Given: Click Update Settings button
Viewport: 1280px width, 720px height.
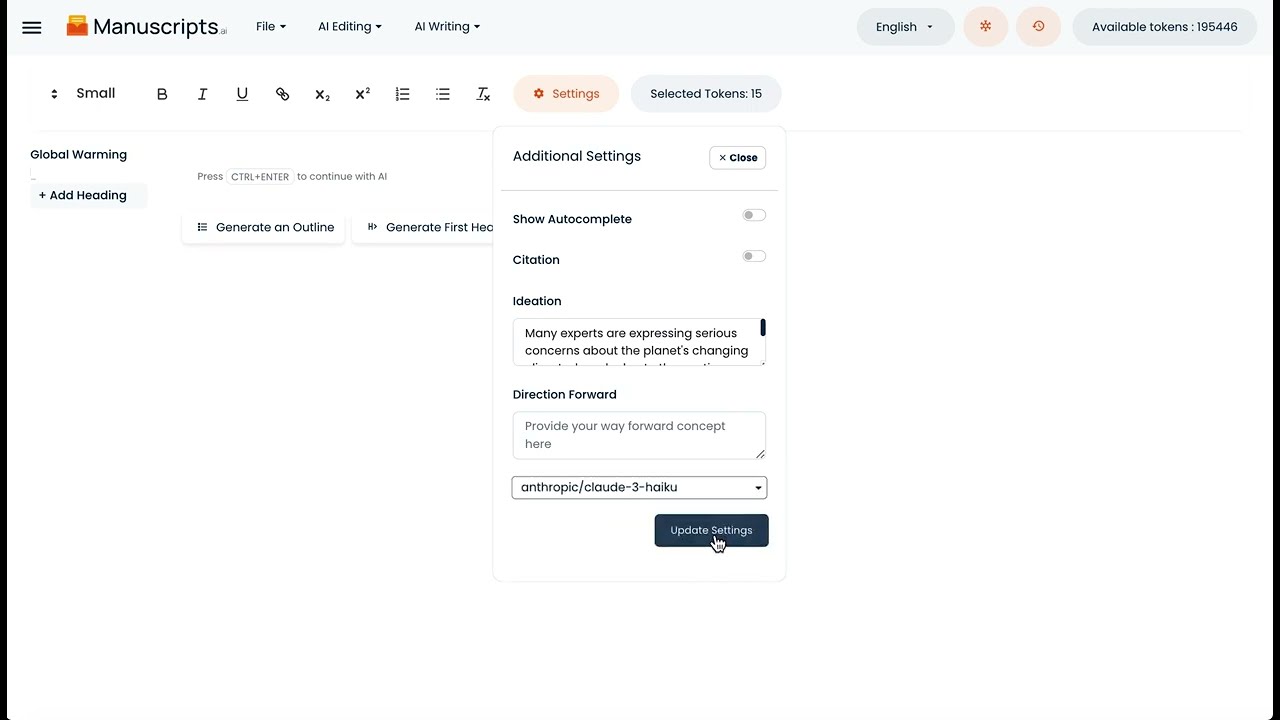Looking at the screenshot, I should pos(711,530).
